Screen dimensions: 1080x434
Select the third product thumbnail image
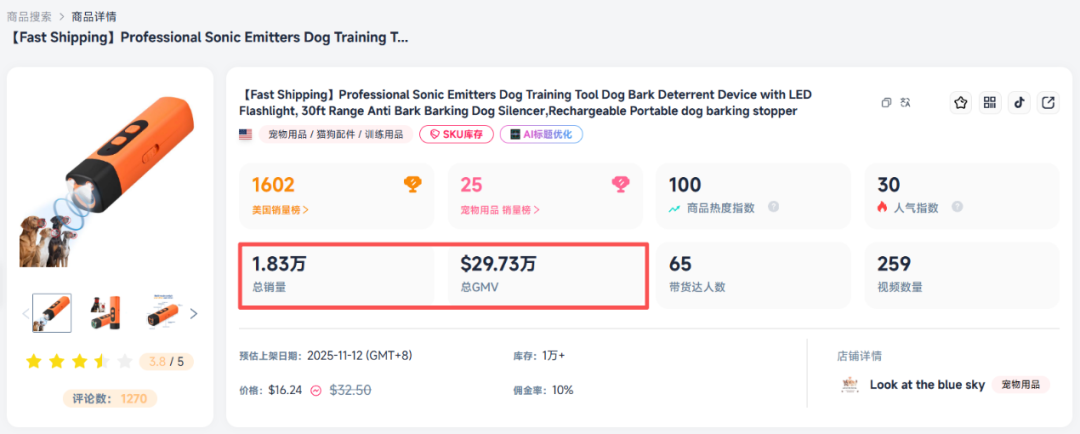[x=161, y=313]
